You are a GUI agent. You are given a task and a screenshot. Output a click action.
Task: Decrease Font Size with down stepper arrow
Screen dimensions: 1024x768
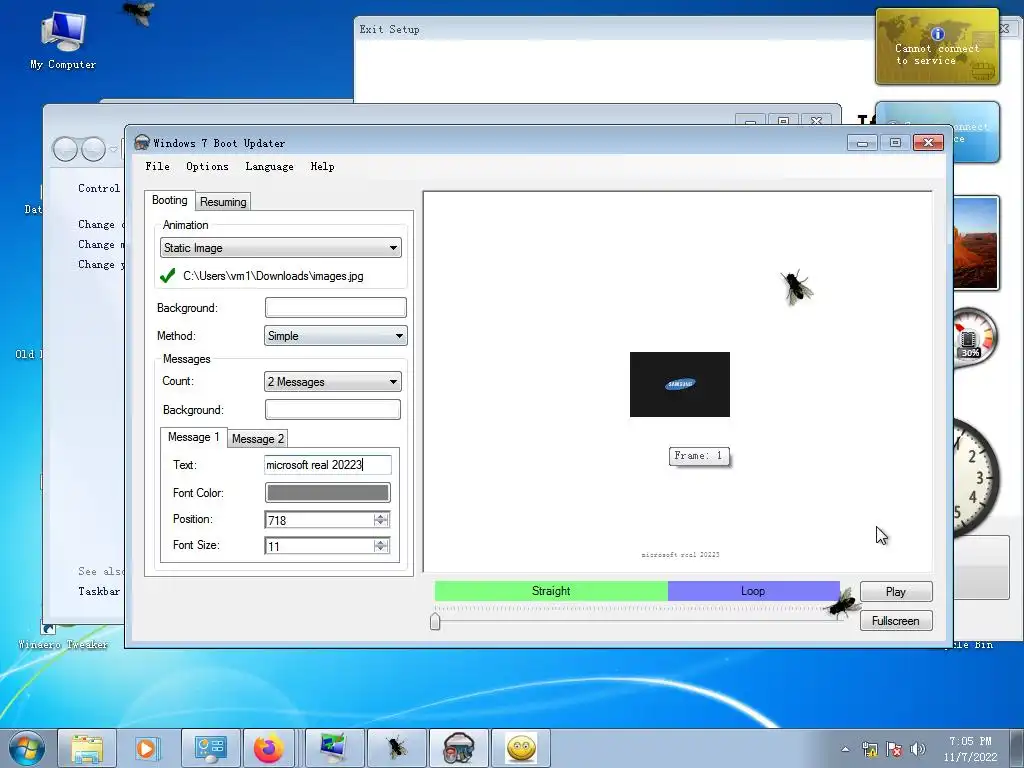pyautogui.click(x=381, y=550)
